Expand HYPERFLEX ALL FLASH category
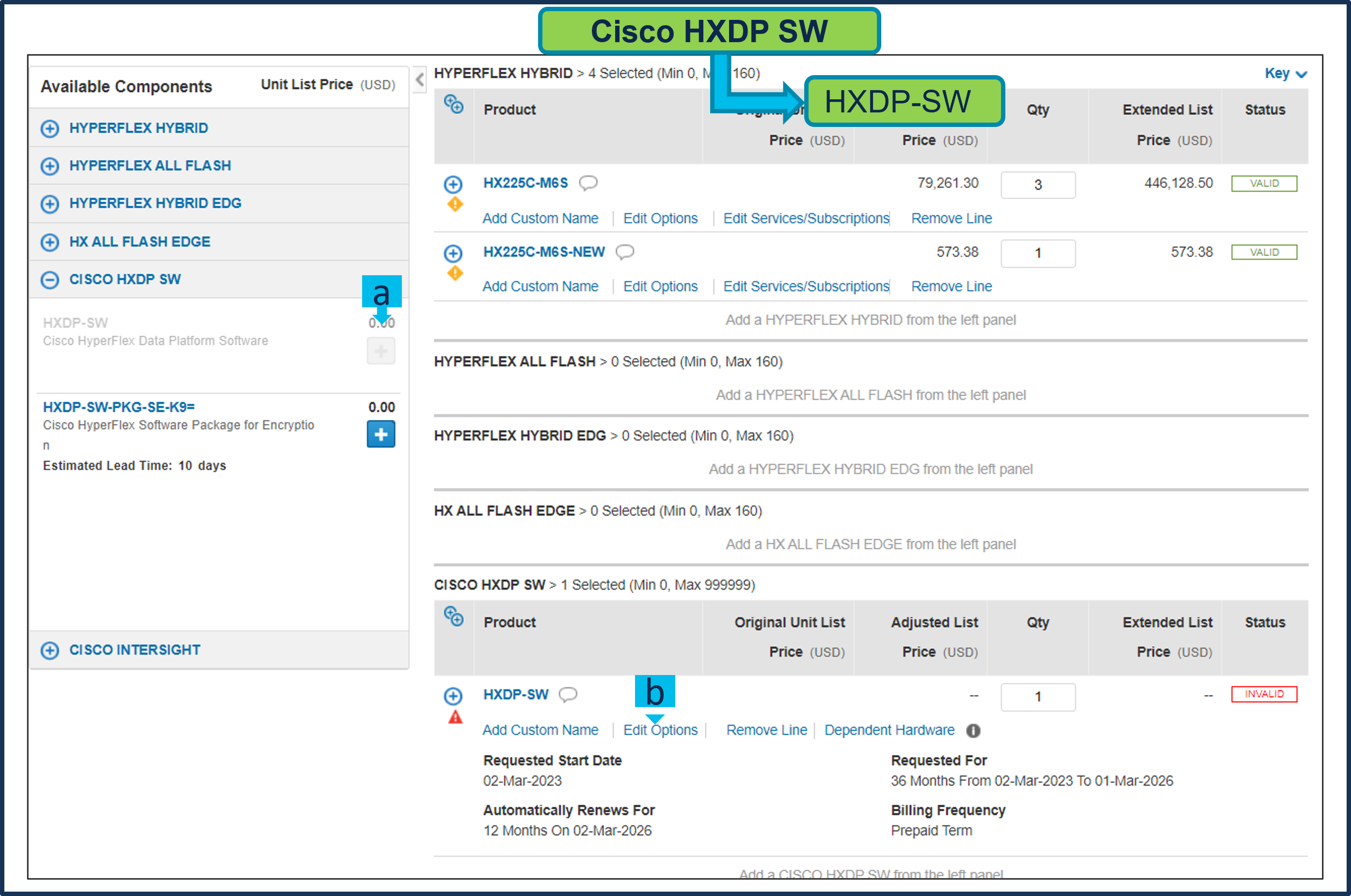Viewport: 1351px width, 896px height. coord(50,166)
